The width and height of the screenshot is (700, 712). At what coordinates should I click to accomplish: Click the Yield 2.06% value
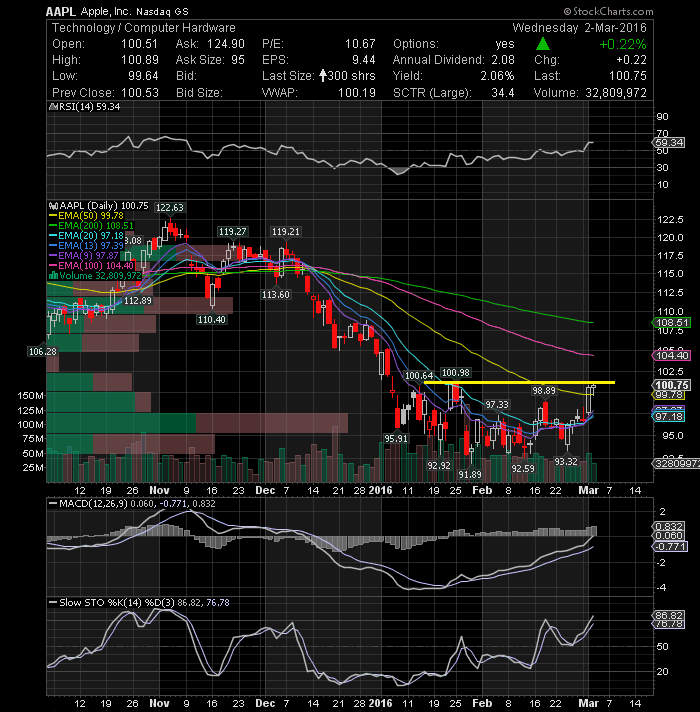pyautogui.click(x=497, y=76)
